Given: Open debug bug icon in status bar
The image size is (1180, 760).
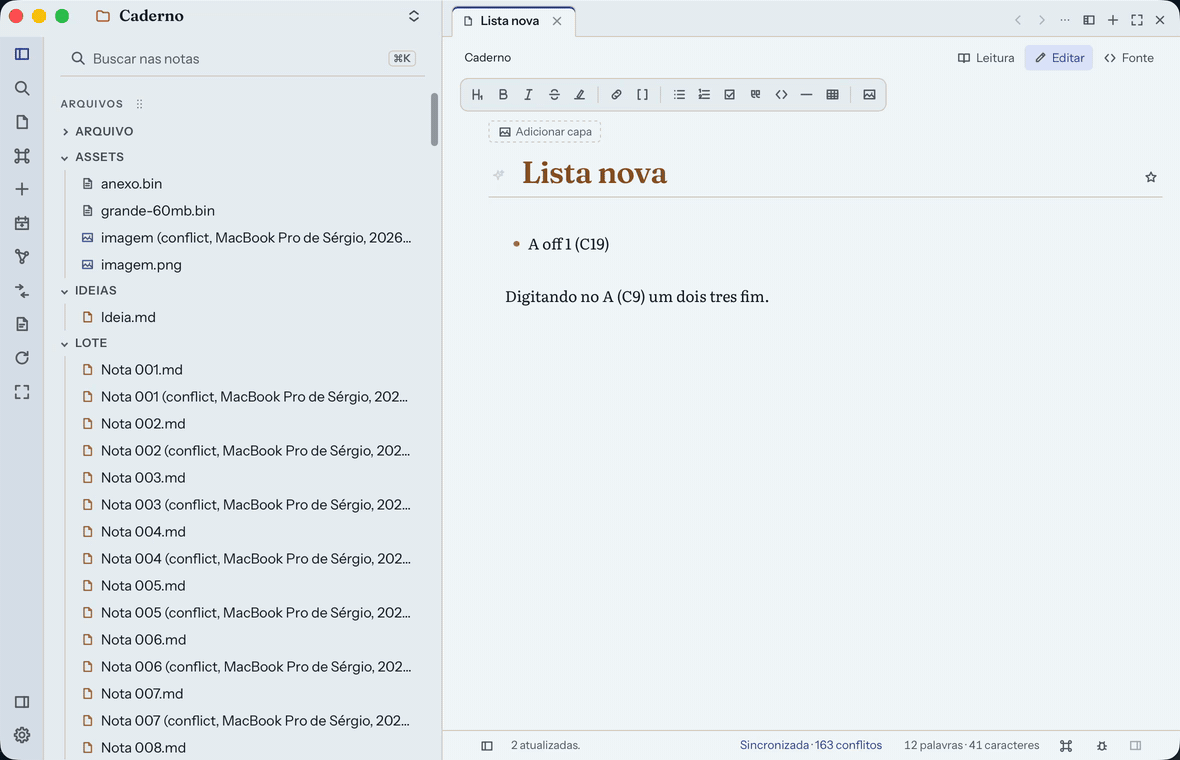Looking at the screenshot, I should click(x=1102, y=746).
